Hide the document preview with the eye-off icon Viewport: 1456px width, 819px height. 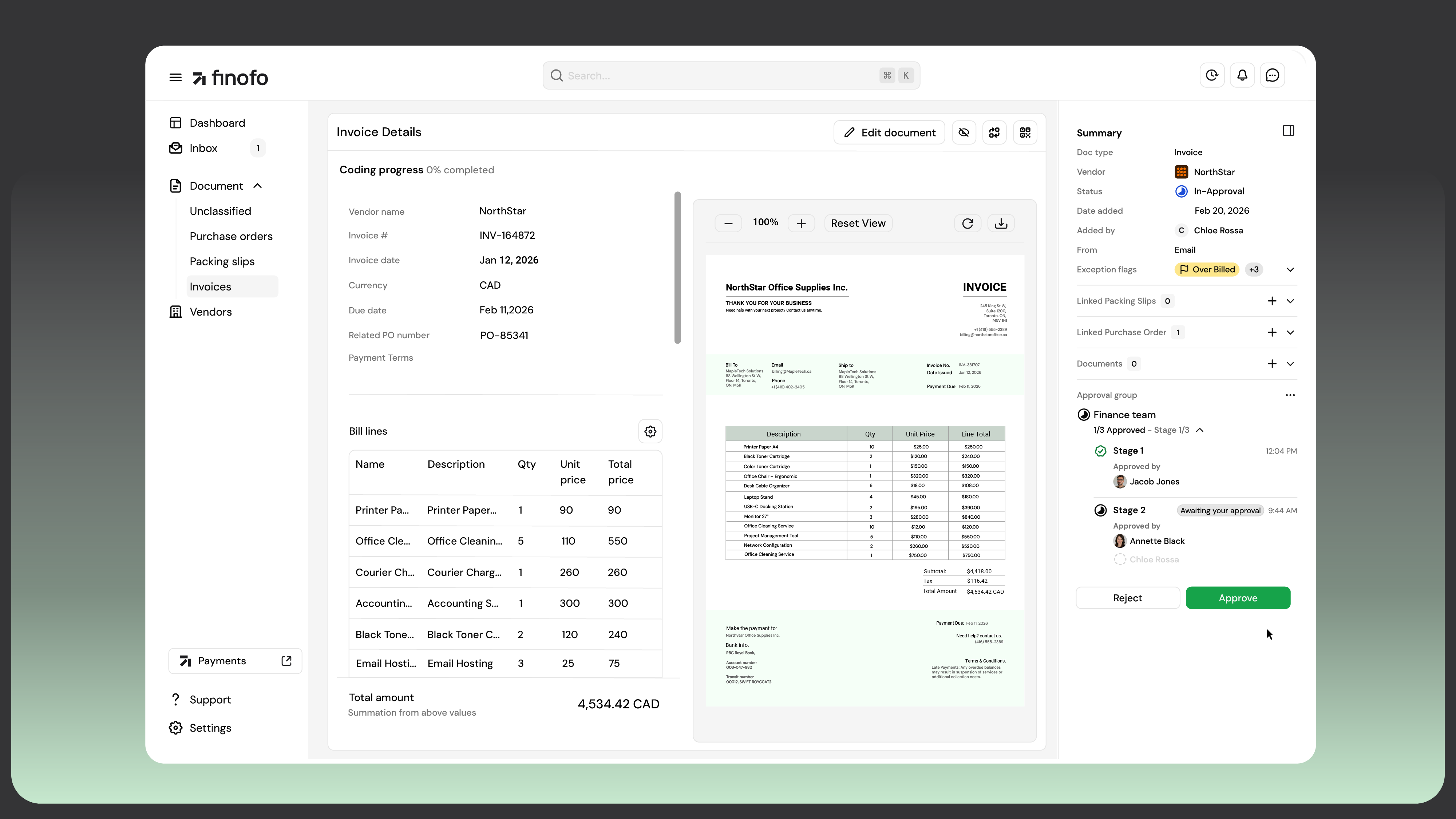pyautogui.click(x=964, y=132)
